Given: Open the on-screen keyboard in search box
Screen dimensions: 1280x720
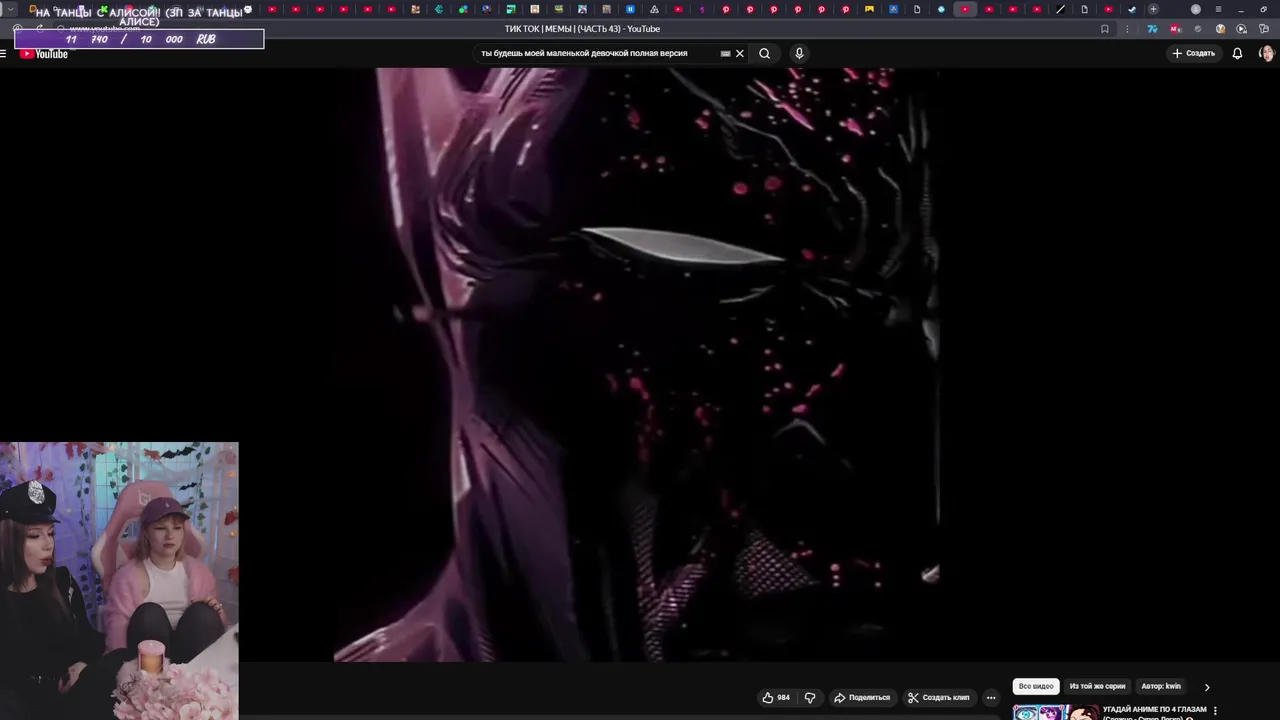Looking at the screenshot, I should (725, 54).
